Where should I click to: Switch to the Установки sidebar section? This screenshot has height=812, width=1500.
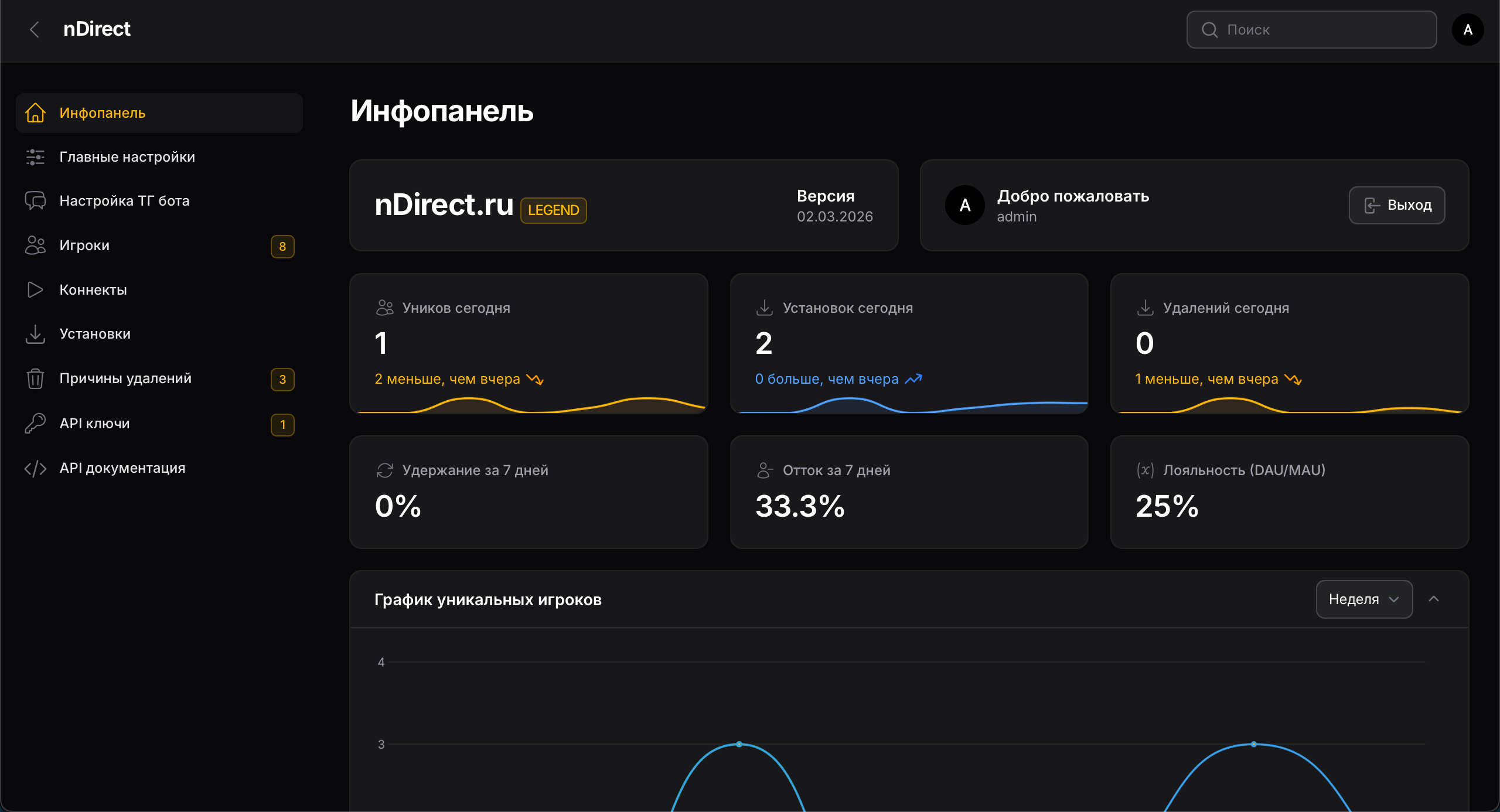[95, 334]
